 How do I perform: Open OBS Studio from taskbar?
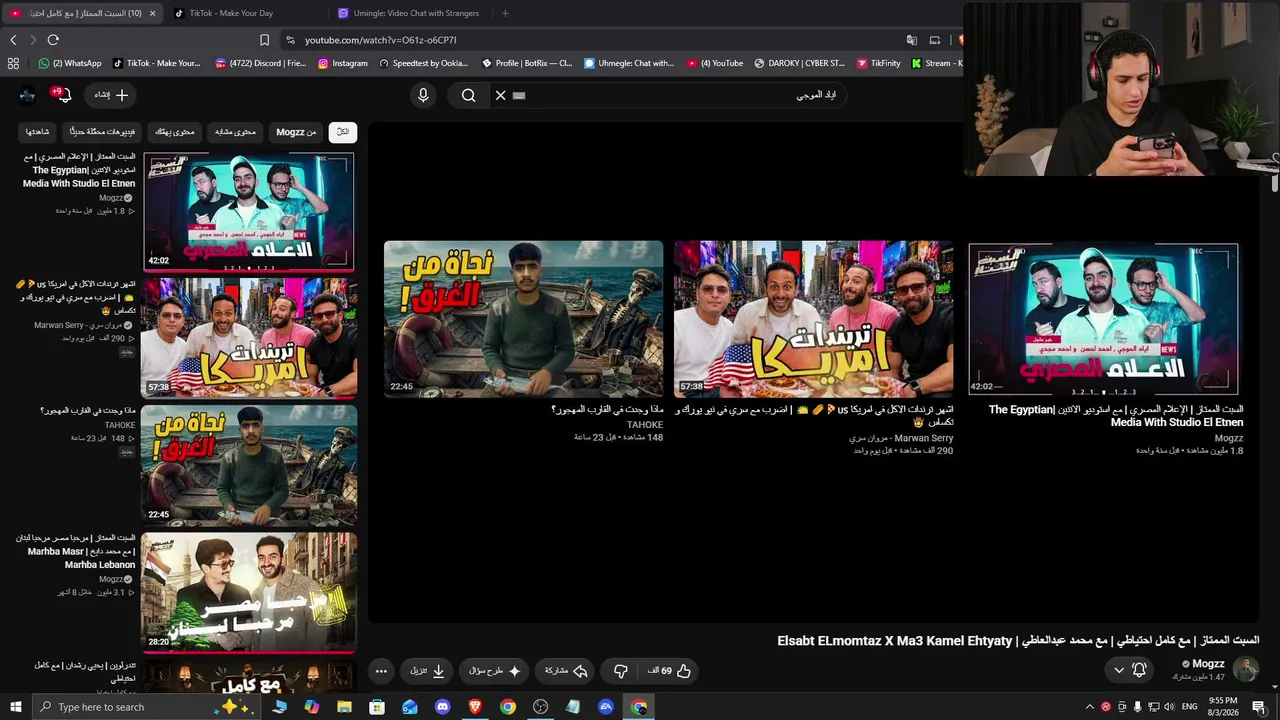(540, 707)
